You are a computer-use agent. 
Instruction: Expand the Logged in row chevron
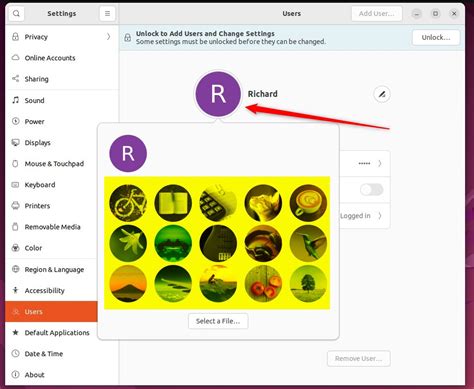click(380, 216)
